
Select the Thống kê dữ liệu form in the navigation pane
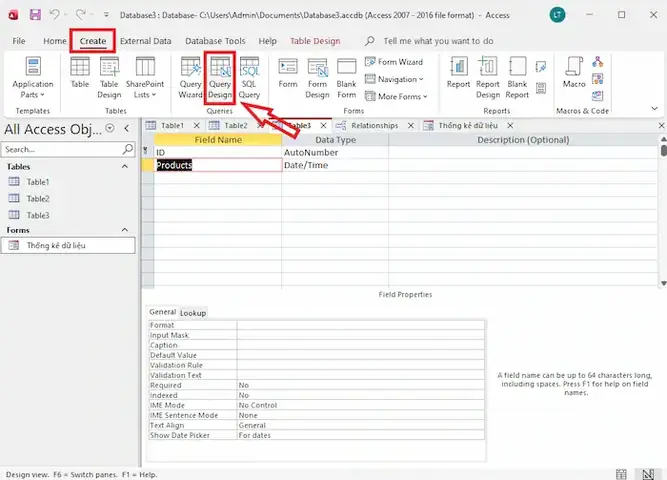pos(68,246)
